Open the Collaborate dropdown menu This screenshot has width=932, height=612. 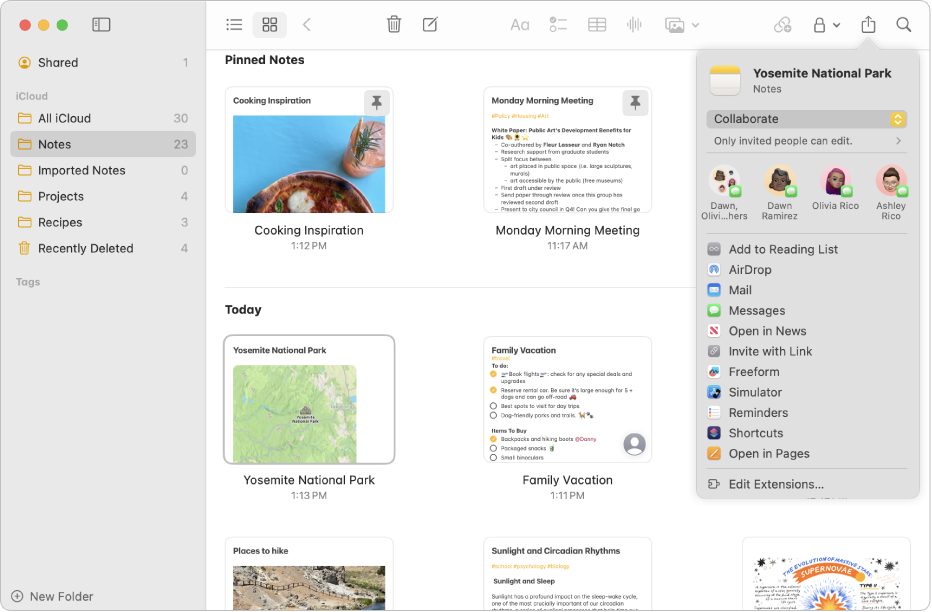coord(806,119)
